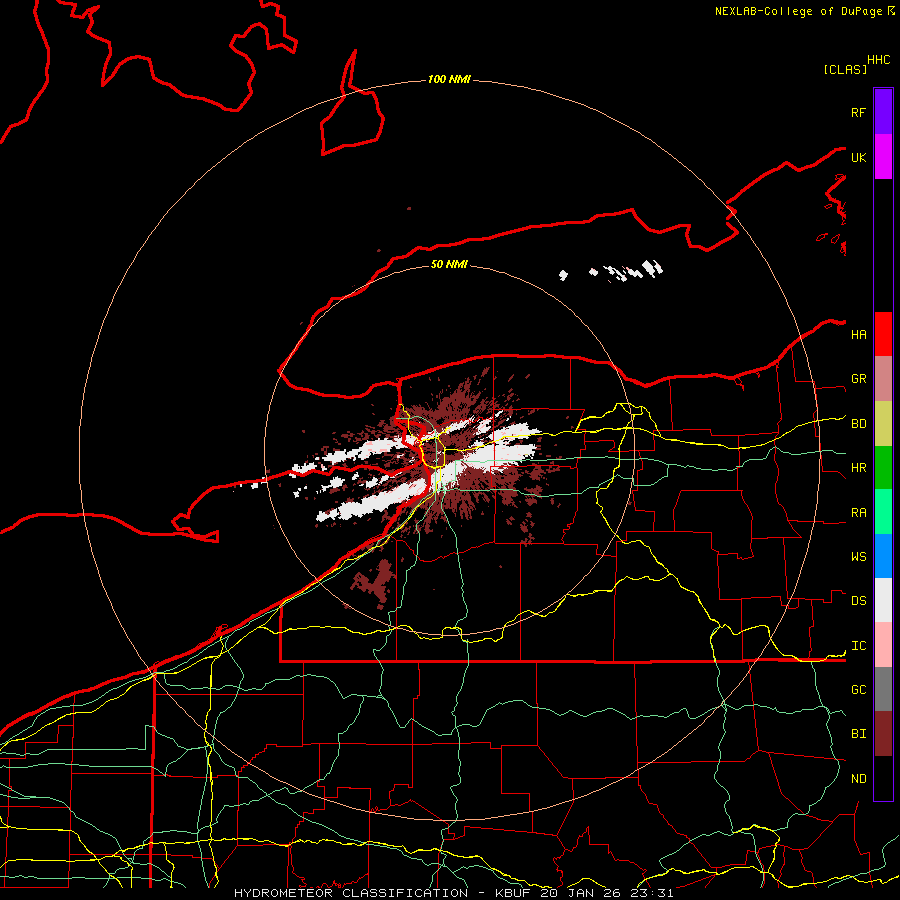The height and width of the screenshot is (900, 900).
Task: Click the RF purple legend swatch
Action: click(x=883, y=112)
